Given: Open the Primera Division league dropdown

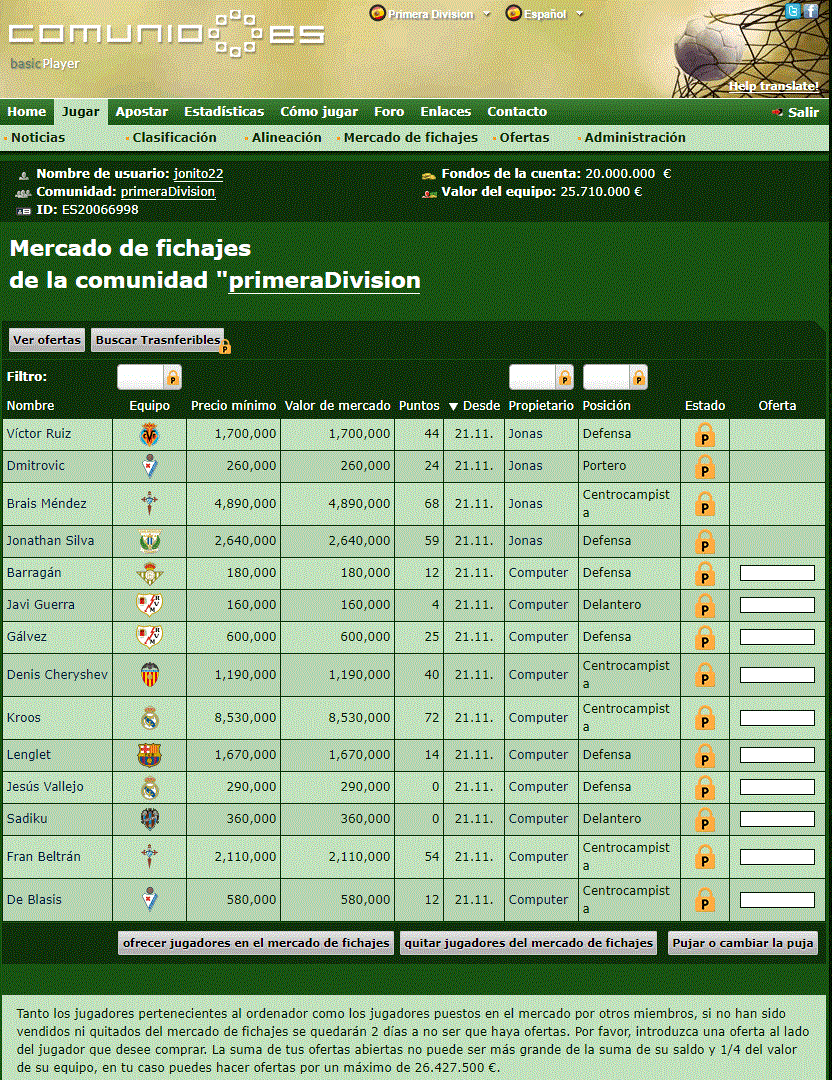Looking at the screenshot, I should (431, 14).
